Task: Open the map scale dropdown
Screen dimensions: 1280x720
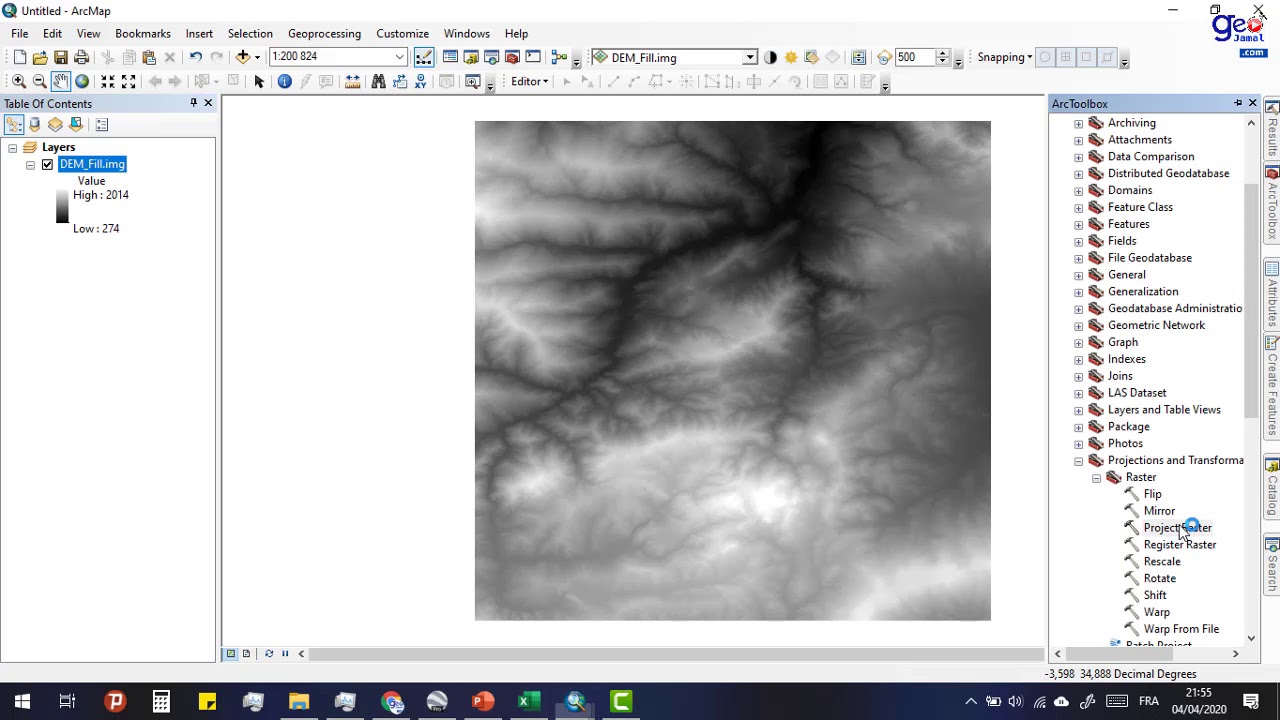Action: [400, 57]
